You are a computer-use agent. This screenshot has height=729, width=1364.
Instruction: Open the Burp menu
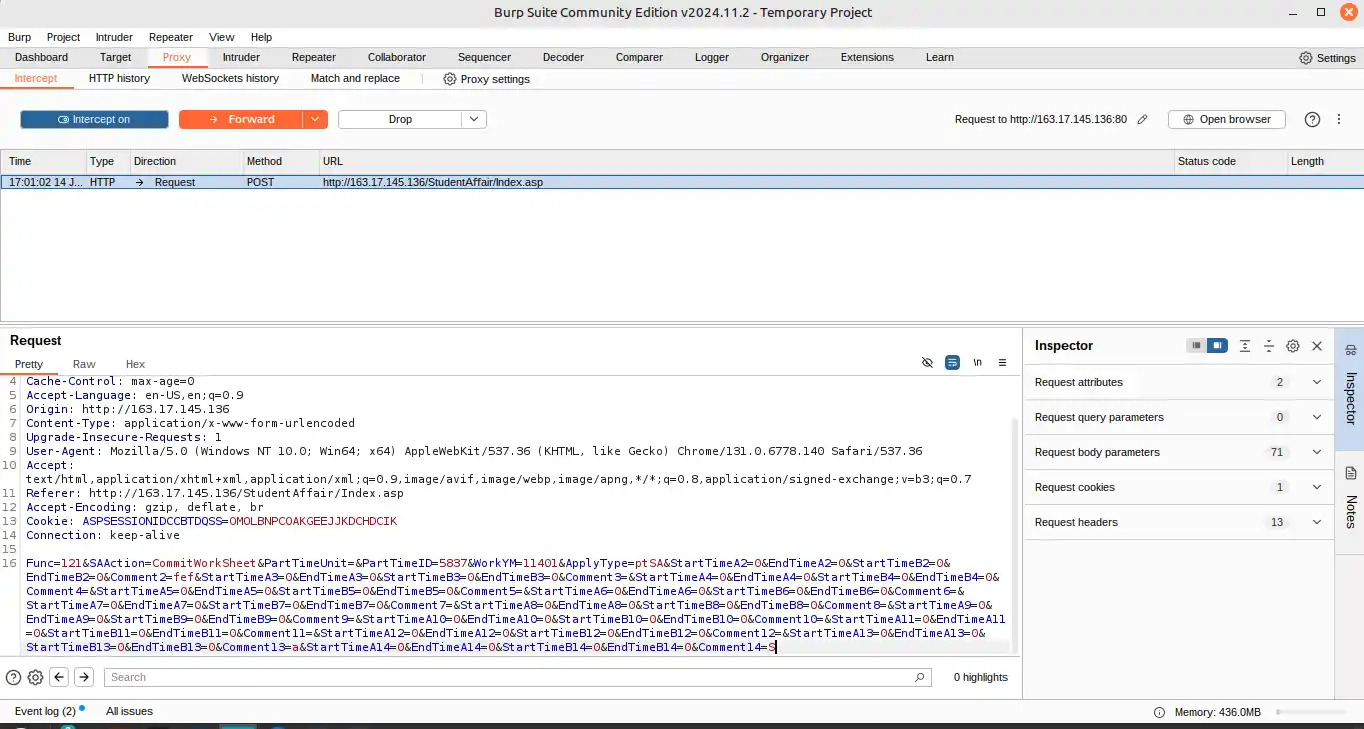point(19,37)
